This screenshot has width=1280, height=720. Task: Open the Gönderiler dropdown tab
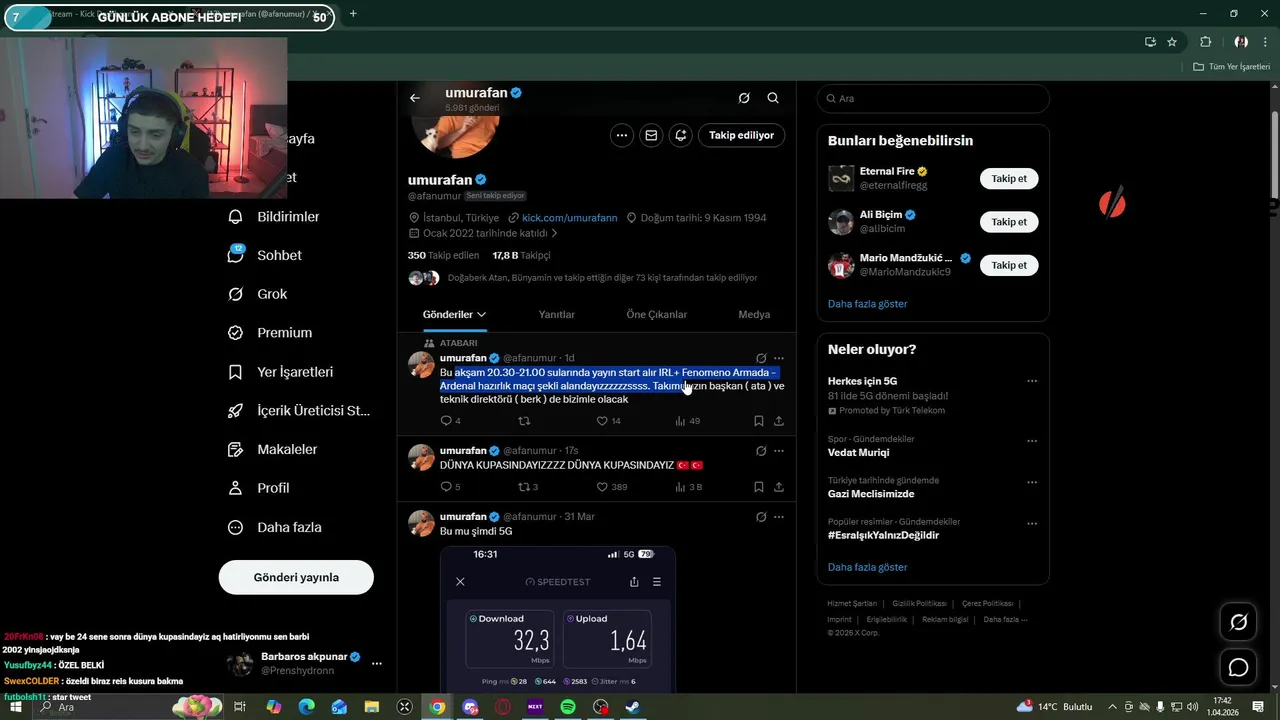point(454,314)
